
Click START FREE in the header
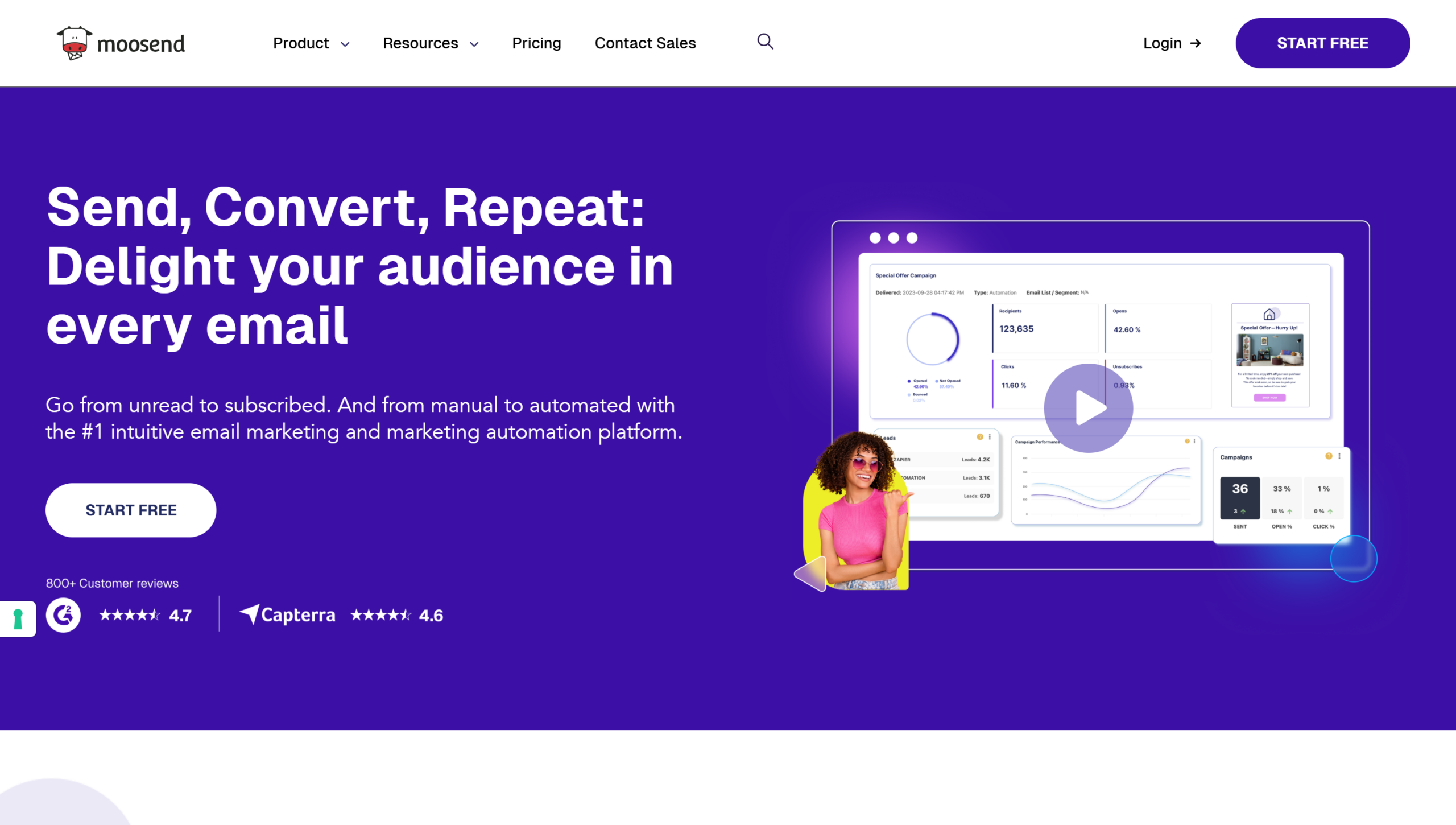click(x=1322, y=43)
